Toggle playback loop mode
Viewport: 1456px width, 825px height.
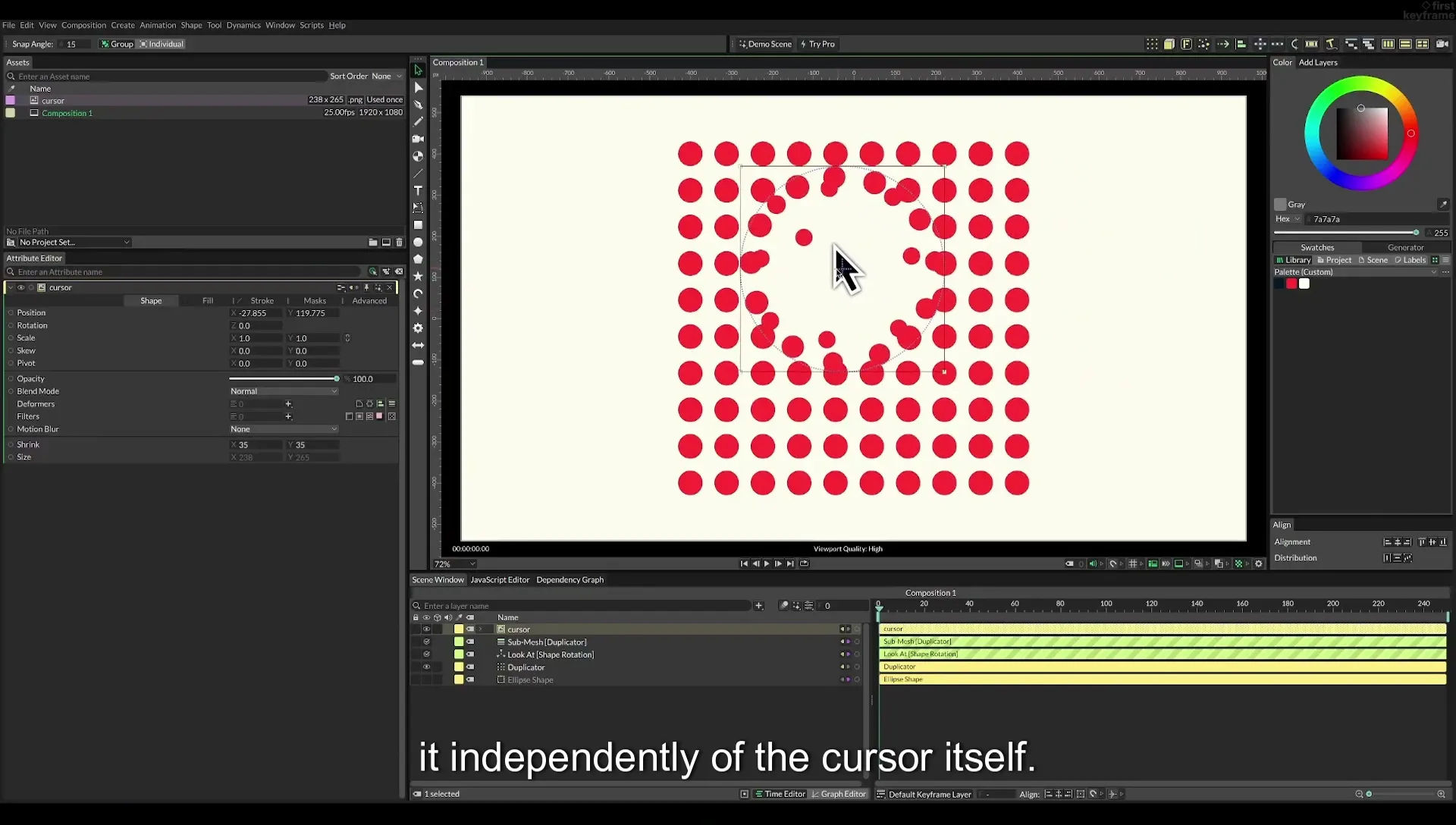click(805, 563)
